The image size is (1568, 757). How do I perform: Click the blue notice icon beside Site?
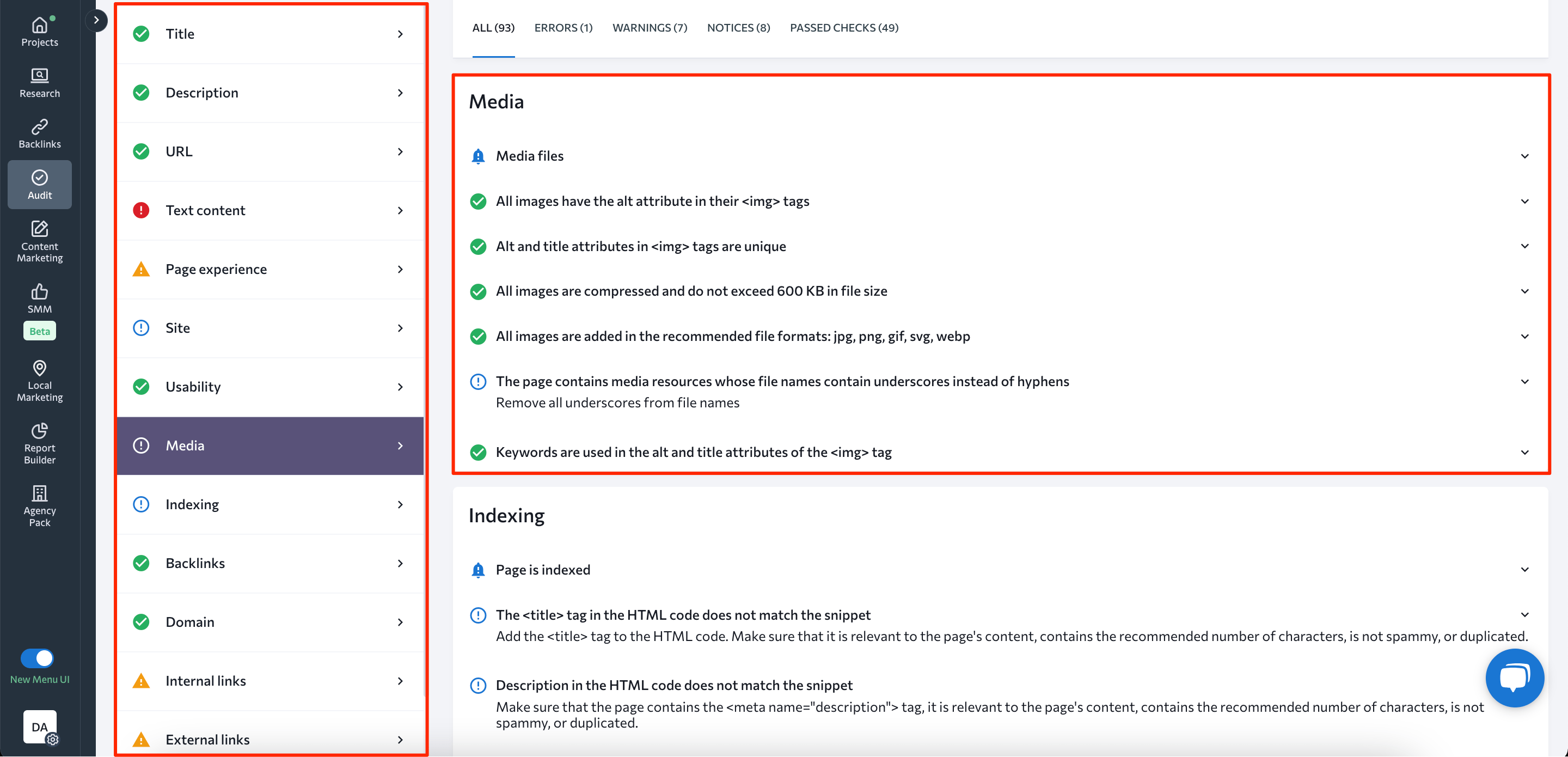141,328
